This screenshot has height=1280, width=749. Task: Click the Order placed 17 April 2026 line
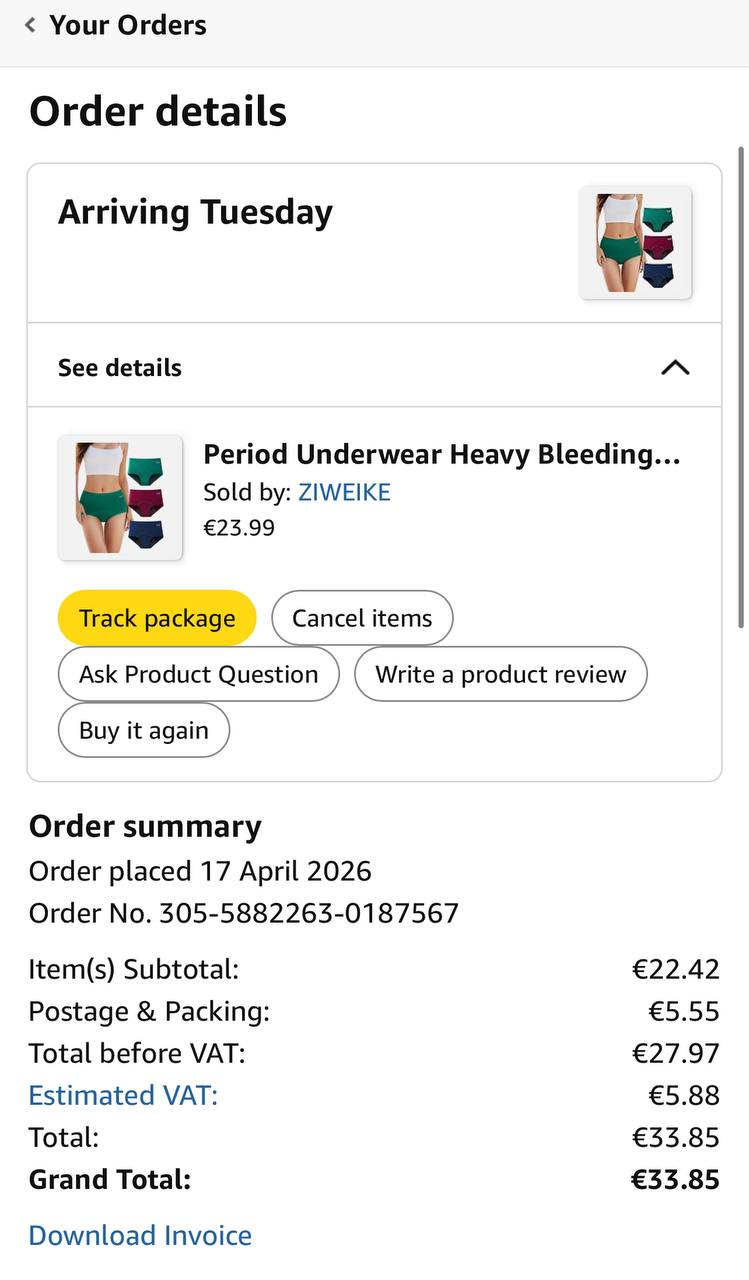coord(200,871)
